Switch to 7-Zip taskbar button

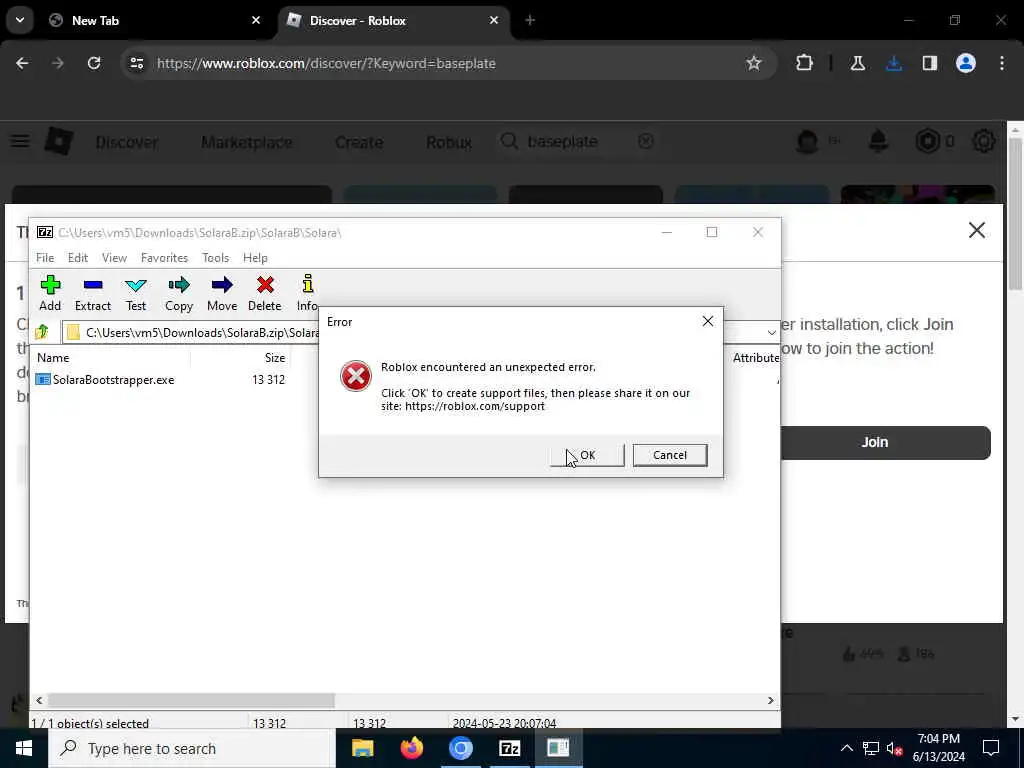click(509, 748)
